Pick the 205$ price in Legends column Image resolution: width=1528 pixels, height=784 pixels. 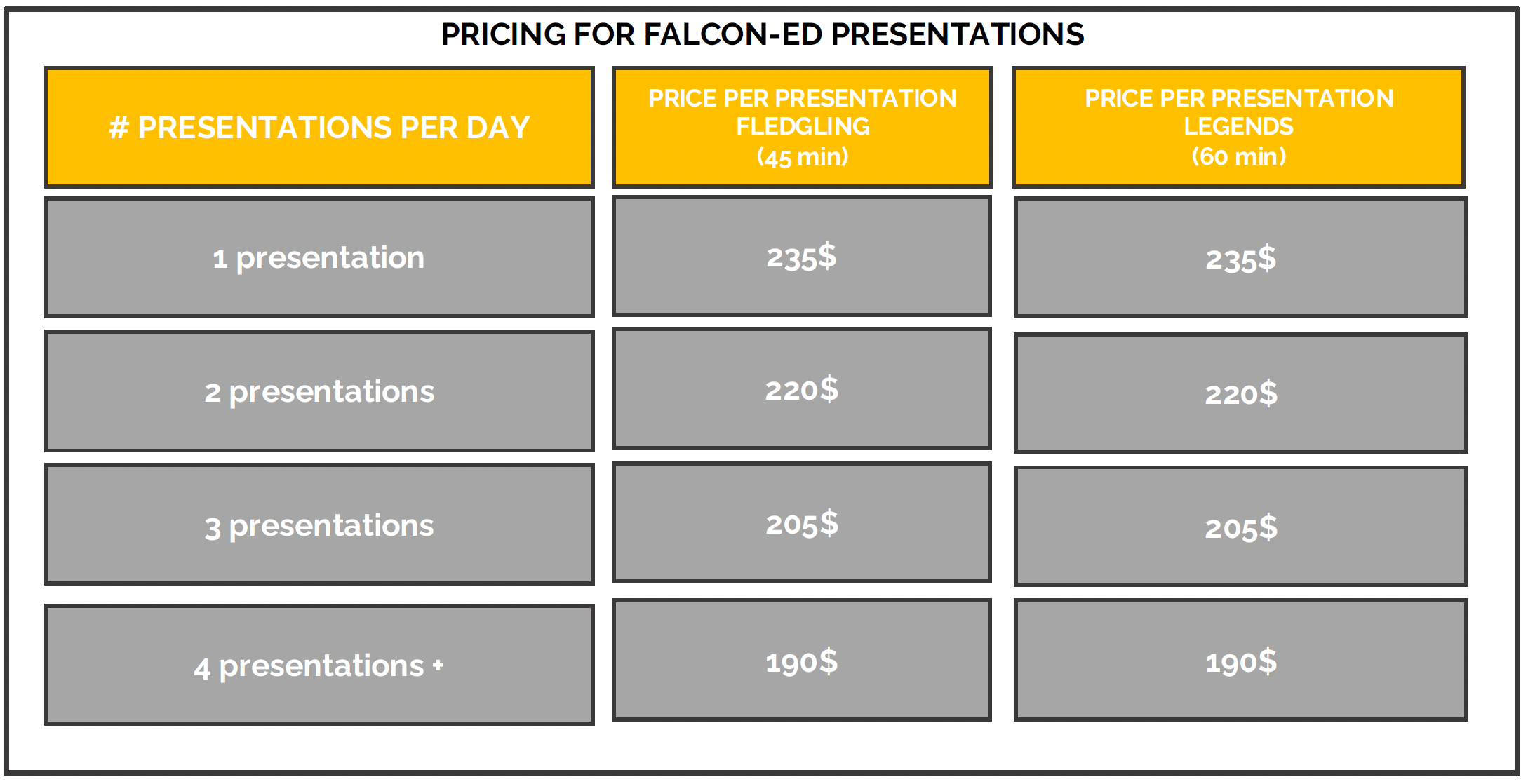tap(1240, 527)
